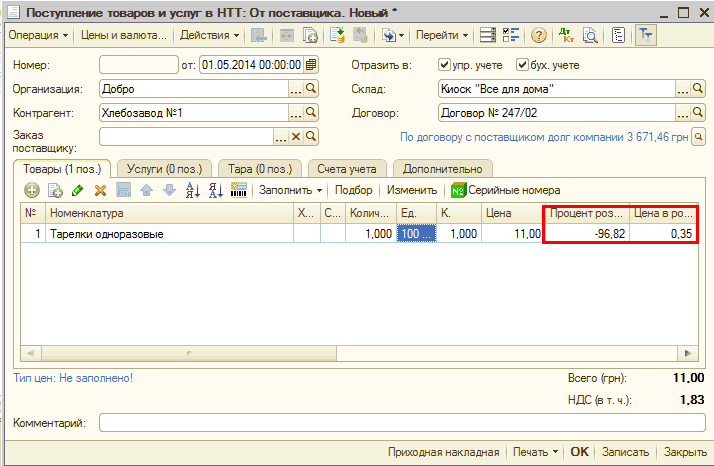Viewport: 714px width, 466px height.
Task: Click the Тип цен: Не заполнено! link
Action: tap(73, 378)
